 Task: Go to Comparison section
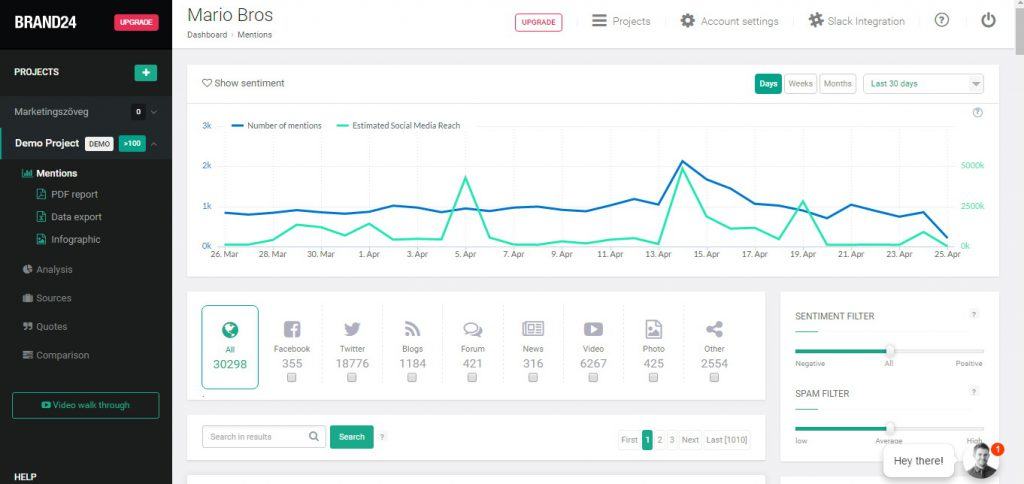(x=56, y=355)
